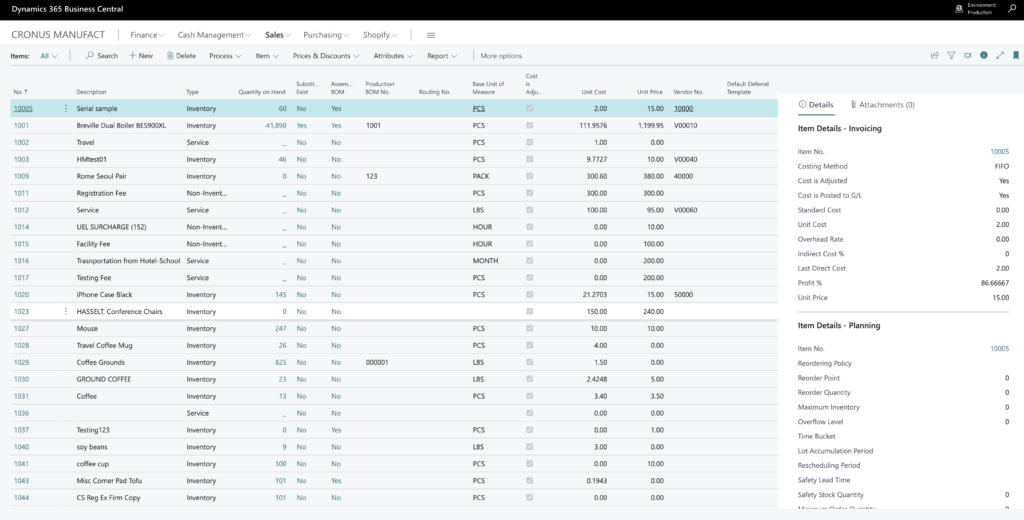This screenshot has height=520, width=1024.
Task: Switch to the Attachments (0) tab
Action: [x=882, y=105]
